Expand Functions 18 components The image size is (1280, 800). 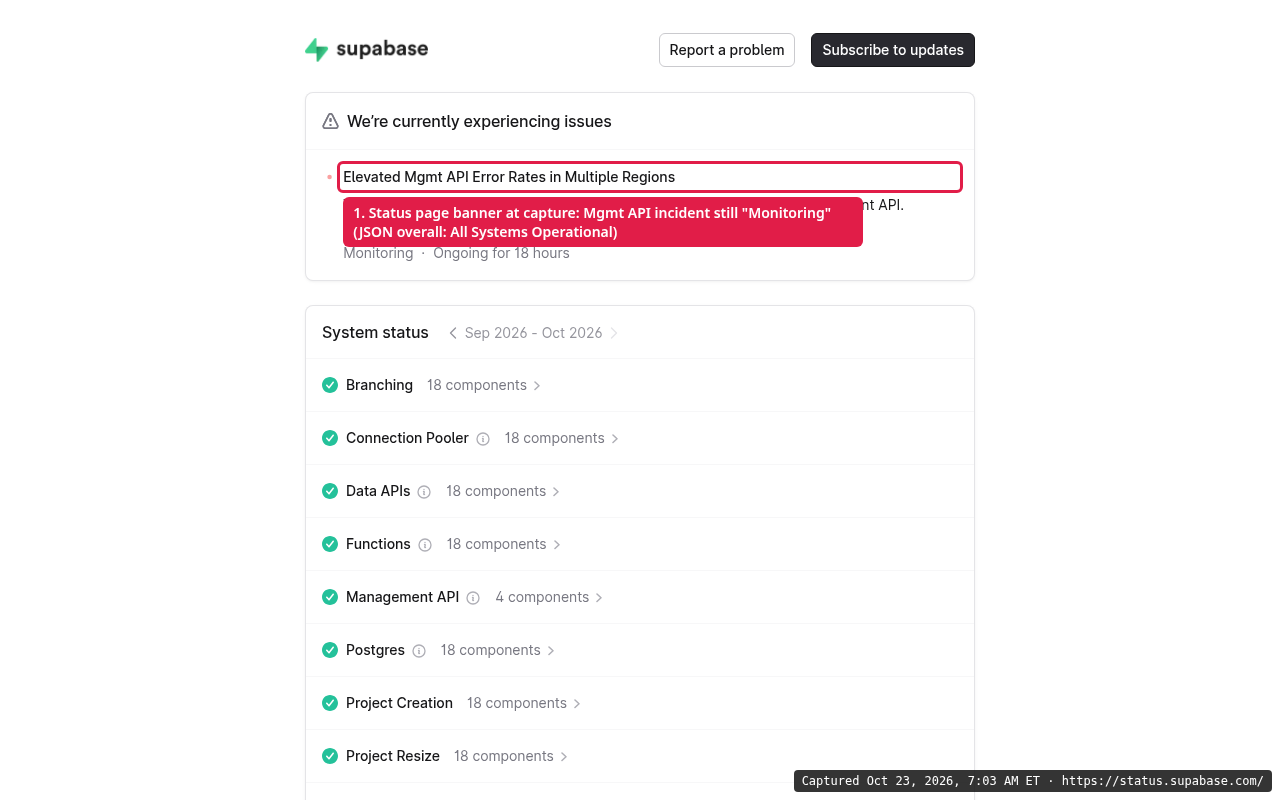(504, 544)
